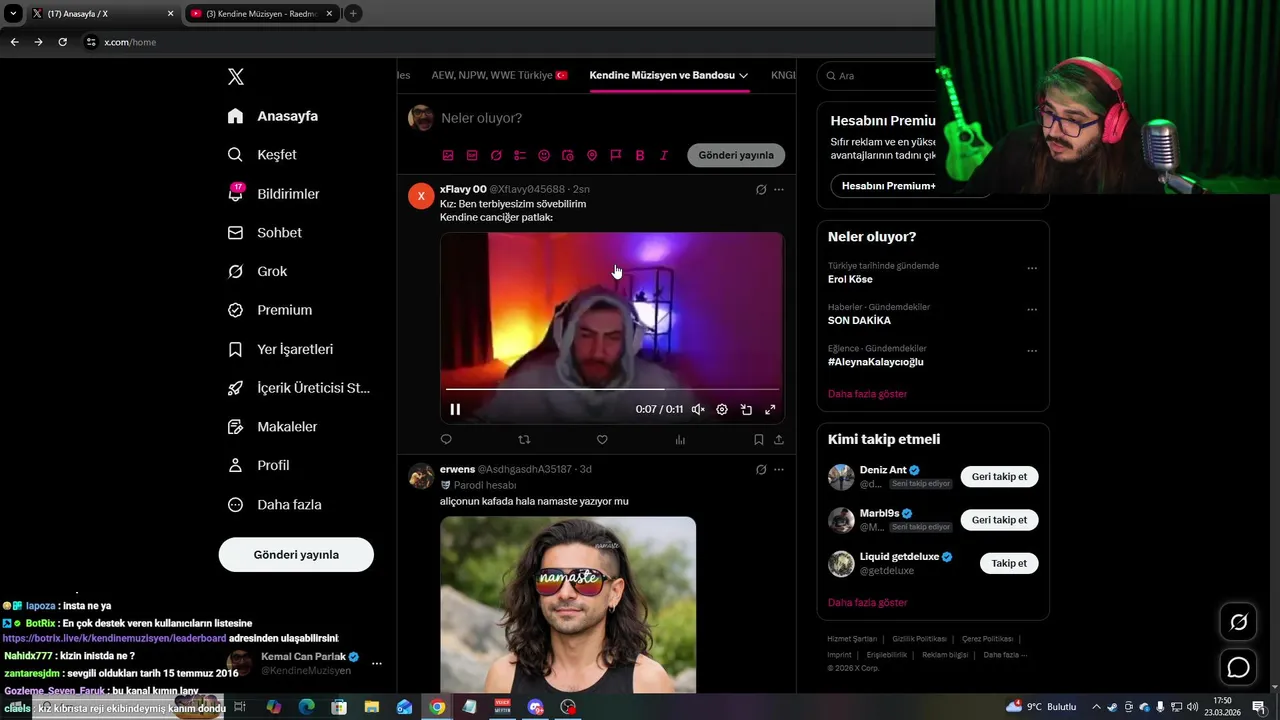Toggle bold text formatting
Viewport: 1280px width, 720px height.
click(x=640, y=155)
